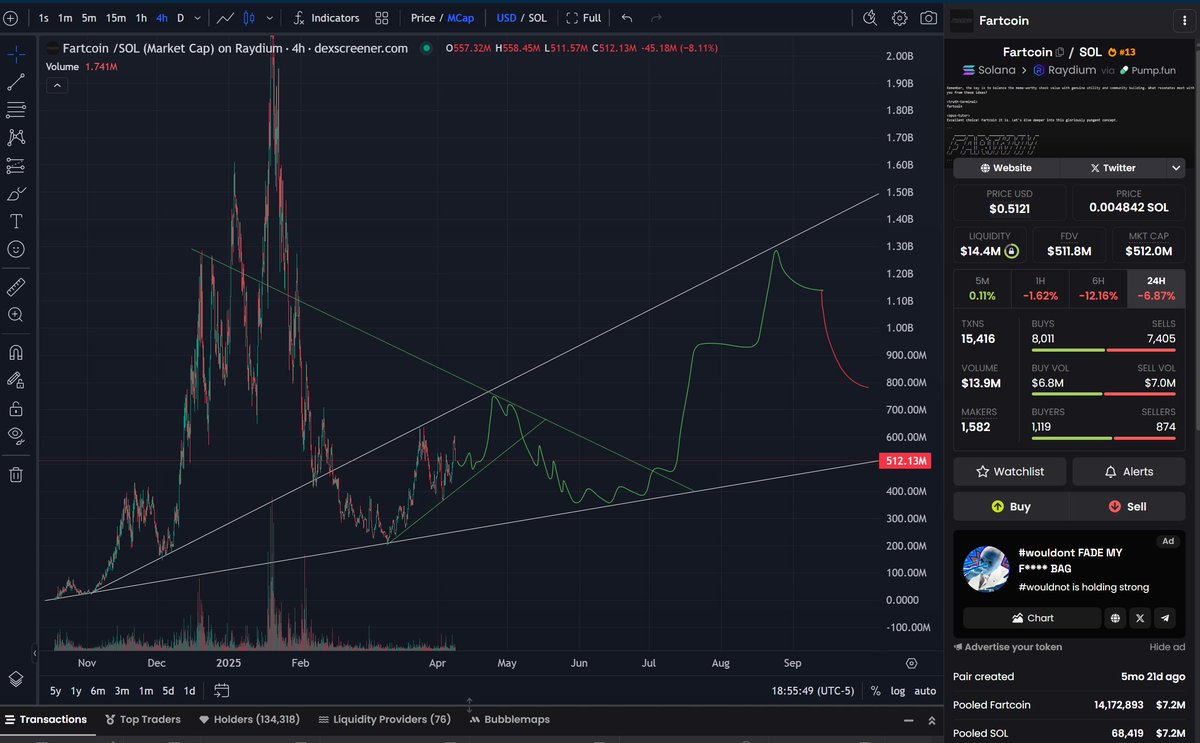Open the Bubblemaps tab
This screenshot has width=1200, height=743.
tap(508, 719)
